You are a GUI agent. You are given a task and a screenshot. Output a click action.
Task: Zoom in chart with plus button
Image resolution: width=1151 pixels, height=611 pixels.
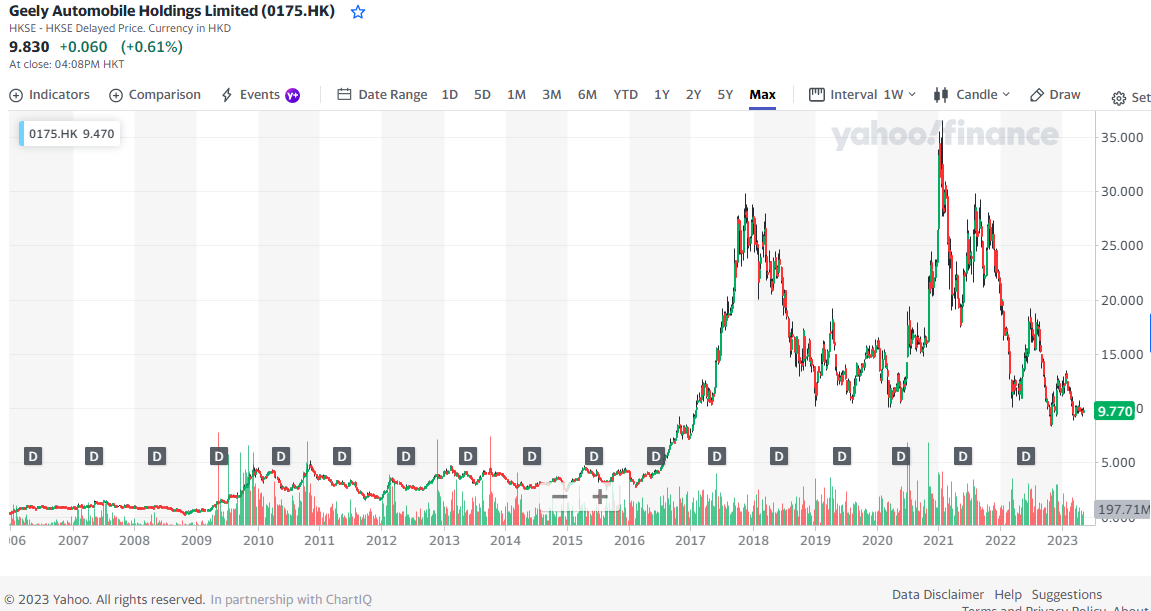600,497
